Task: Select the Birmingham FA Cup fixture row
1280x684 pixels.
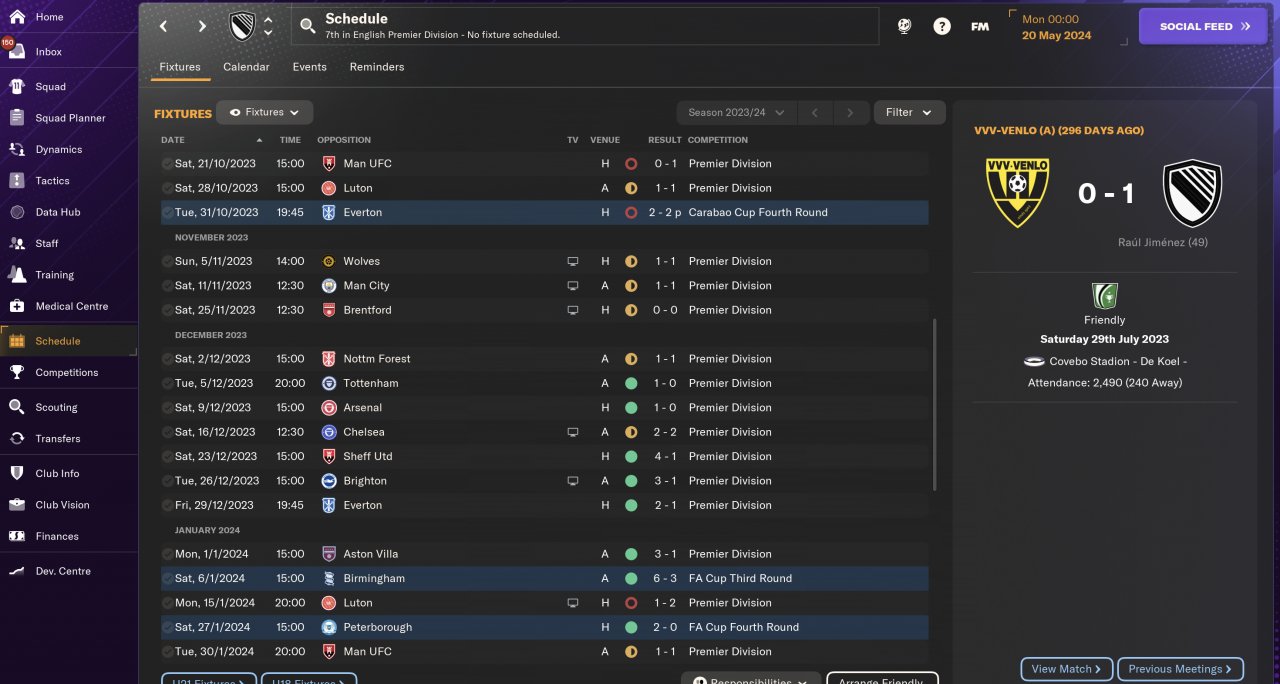Action: [544, 578]
